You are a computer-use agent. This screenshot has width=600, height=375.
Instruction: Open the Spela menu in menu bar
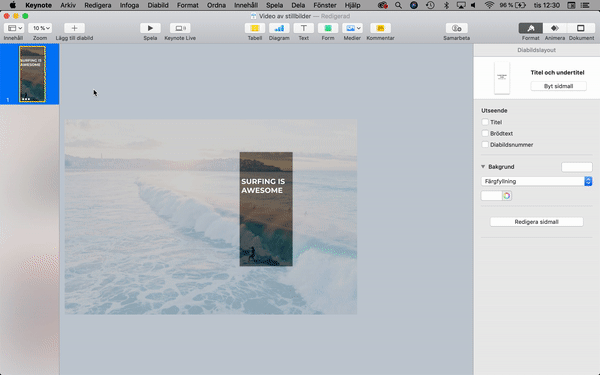point(274,5)
